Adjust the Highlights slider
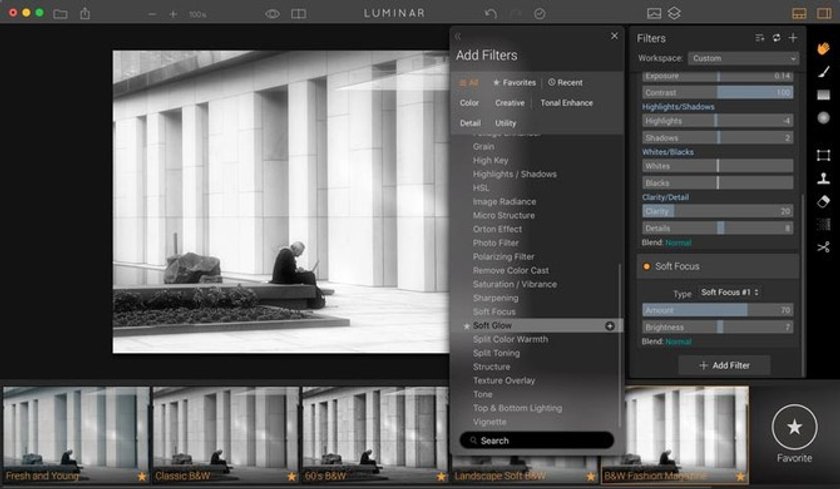 [717, 121]
